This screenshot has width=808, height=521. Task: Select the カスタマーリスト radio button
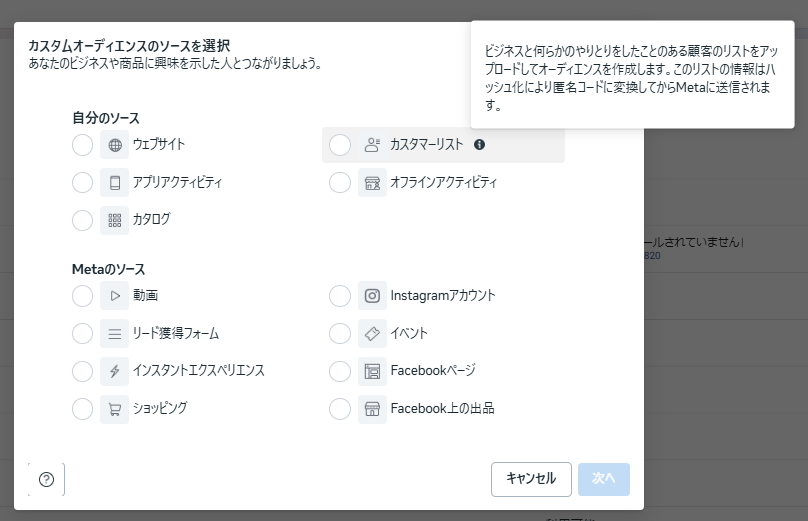click(x=340, y=145)
